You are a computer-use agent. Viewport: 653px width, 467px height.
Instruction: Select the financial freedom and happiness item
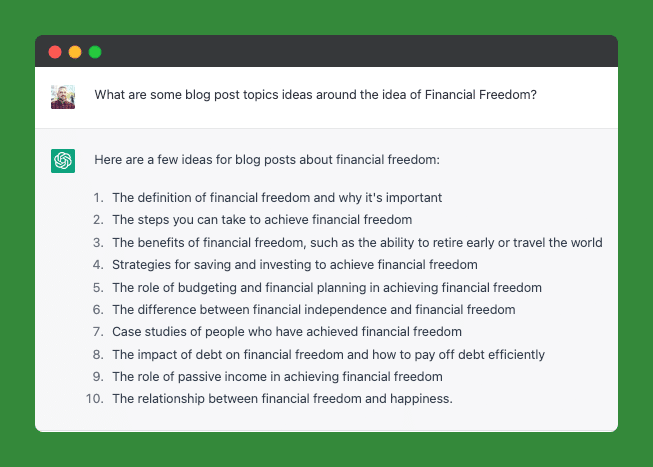click(x=282, y=399)
